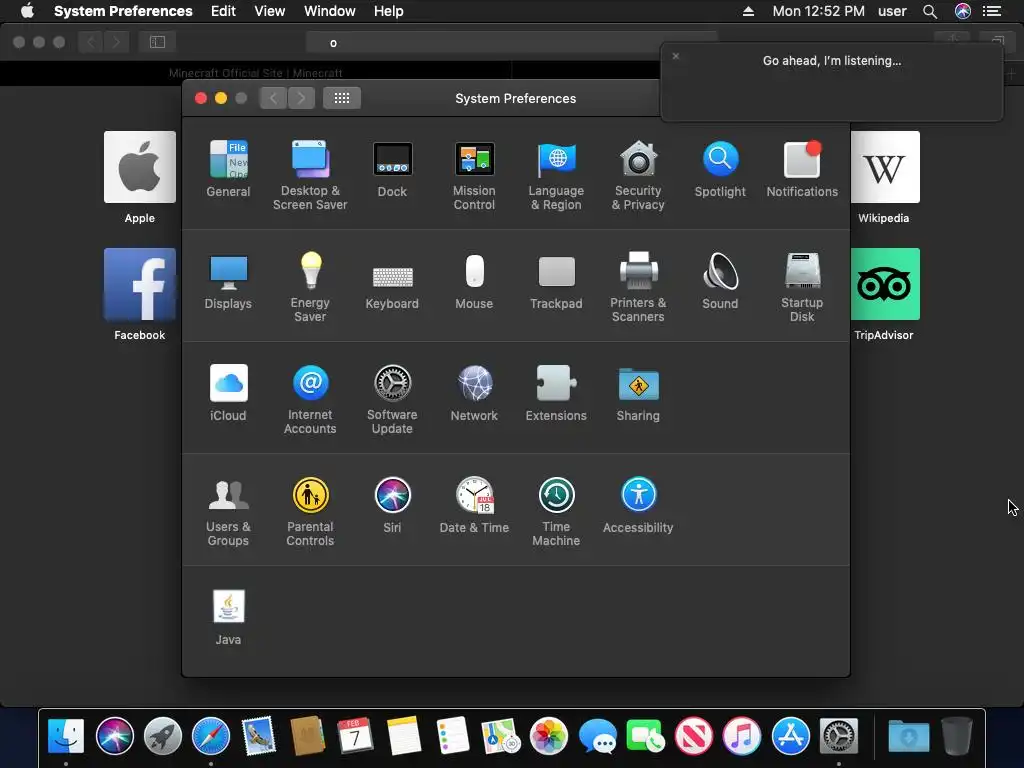Open the Displays preferences pane
Viewport: 1024px width, 768px height.
point(228,281)
